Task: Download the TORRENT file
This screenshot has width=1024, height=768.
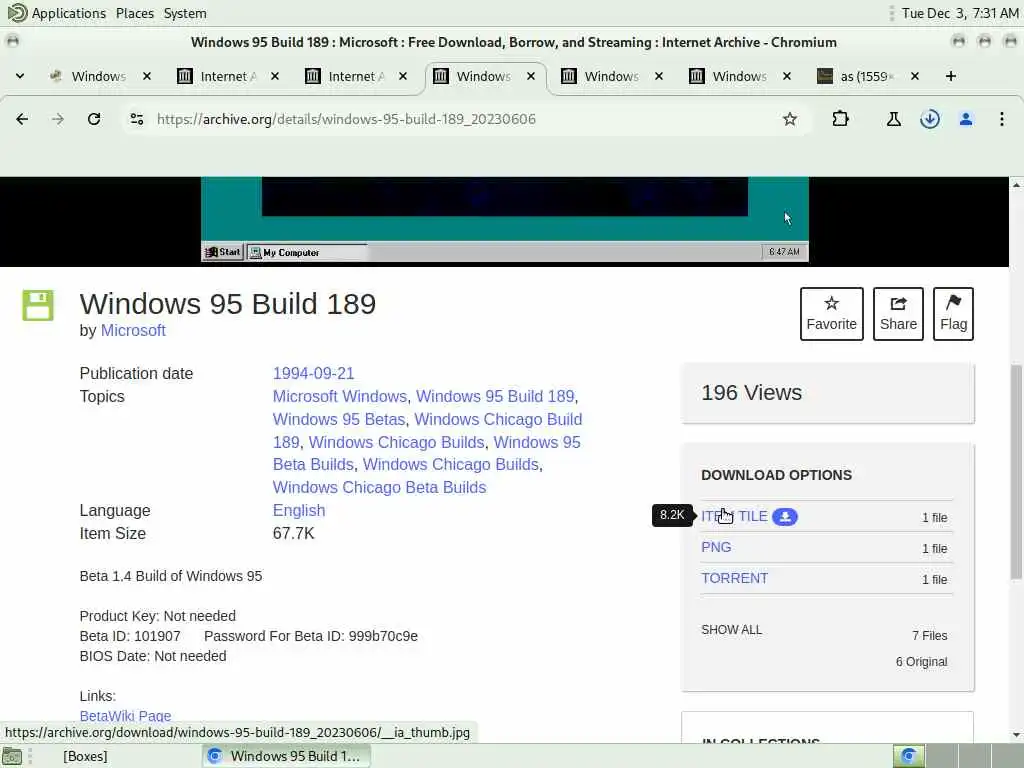Action: [734, 578]
